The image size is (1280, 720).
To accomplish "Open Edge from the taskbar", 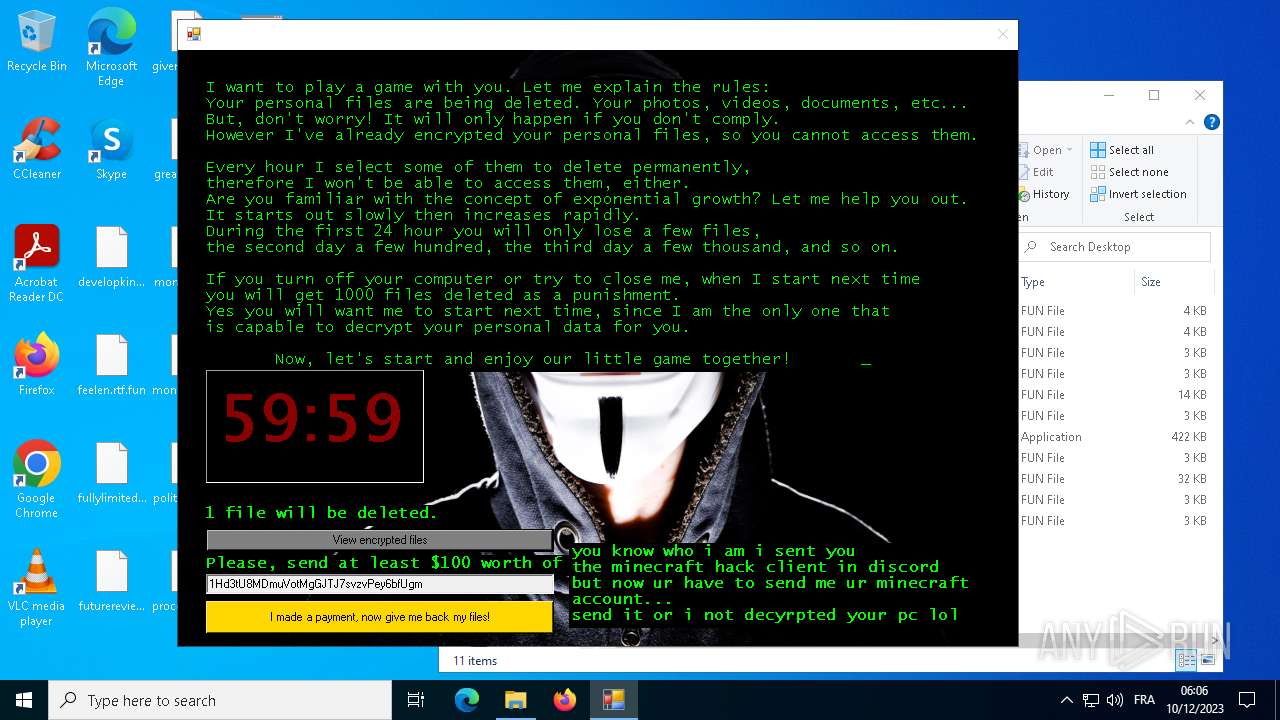I will click(467, 700).
